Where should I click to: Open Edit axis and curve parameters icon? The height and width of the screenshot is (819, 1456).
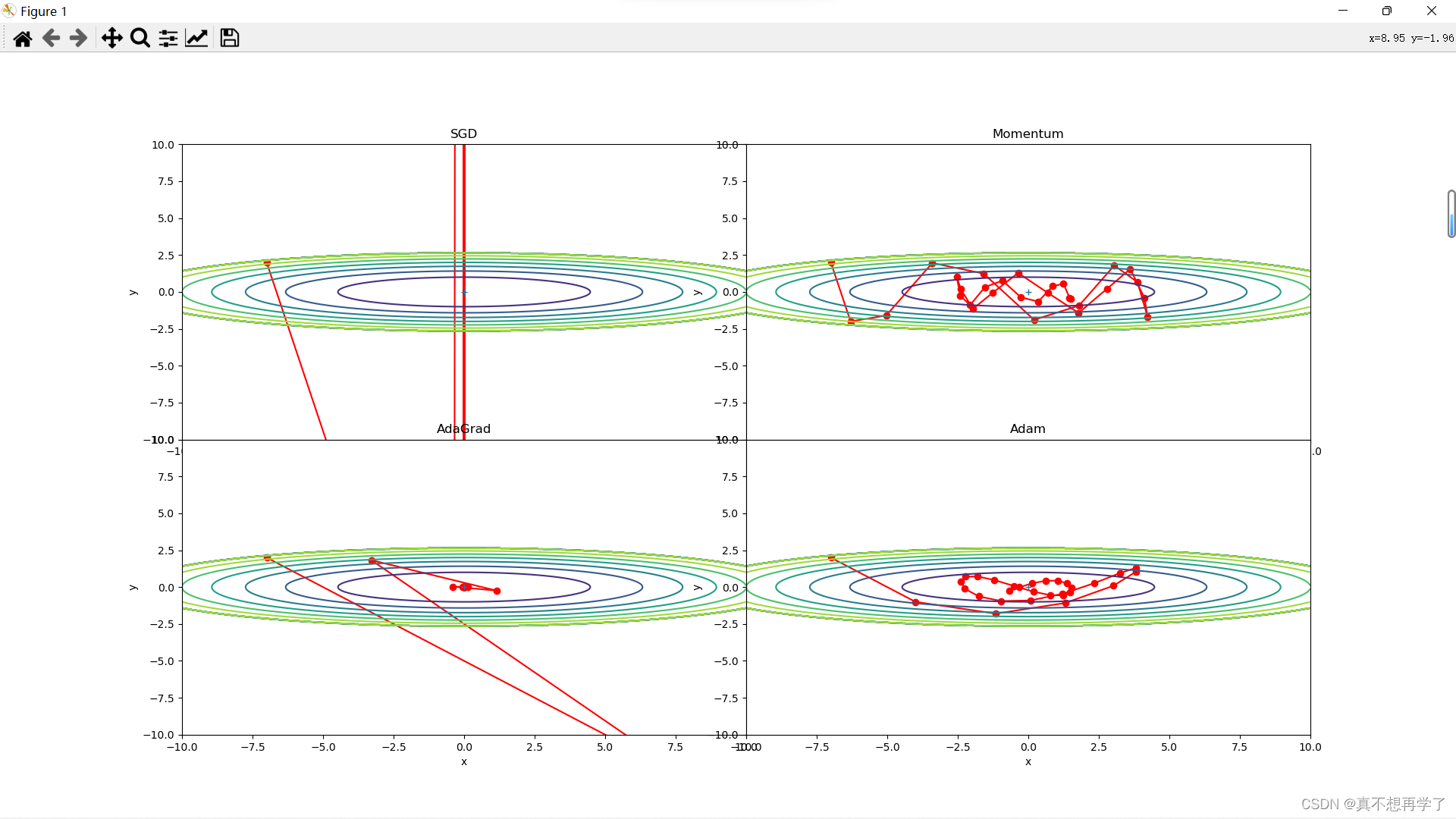click(196, 38)
